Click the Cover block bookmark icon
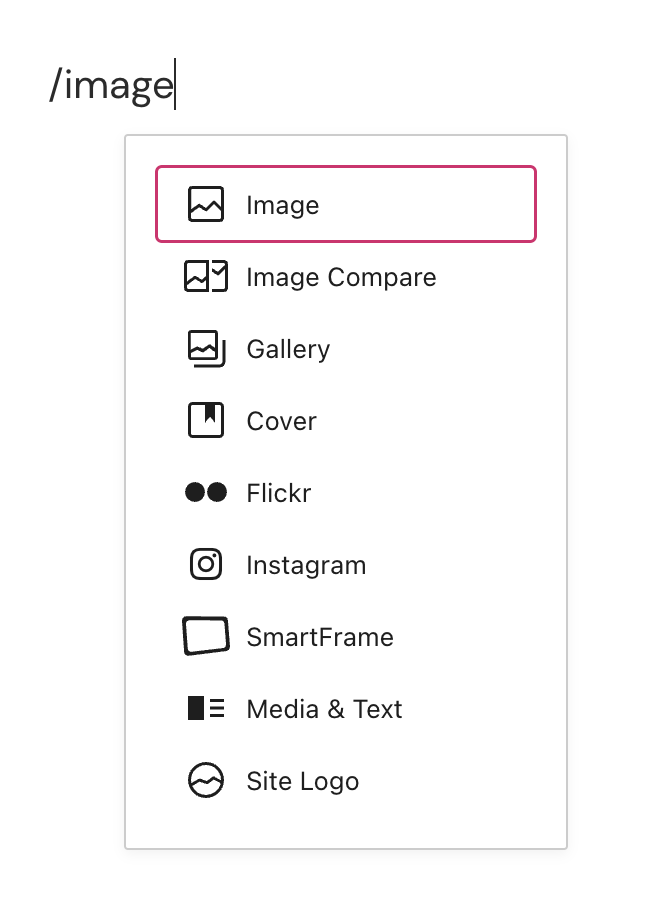The image size is (650, 902). click(x=206, y=420)
